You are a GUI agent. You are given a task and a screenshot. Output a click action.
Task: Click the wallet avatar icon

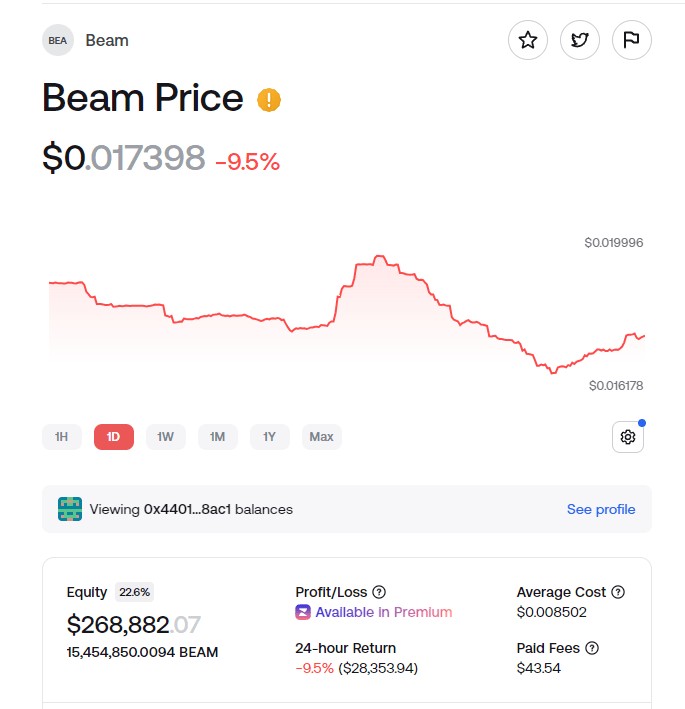click(x=70, y=509)
